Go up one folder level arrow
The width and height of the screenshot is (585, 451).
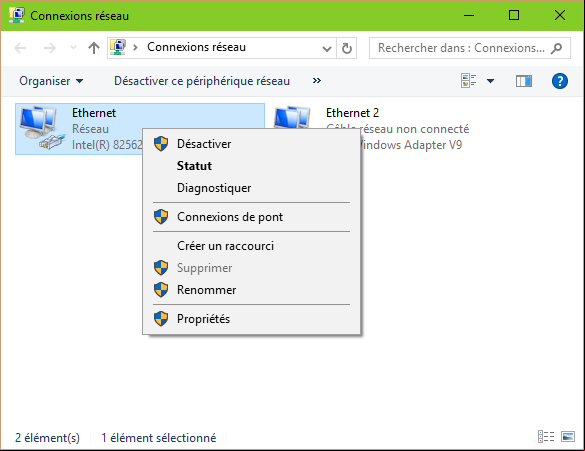tap(94, 48)
